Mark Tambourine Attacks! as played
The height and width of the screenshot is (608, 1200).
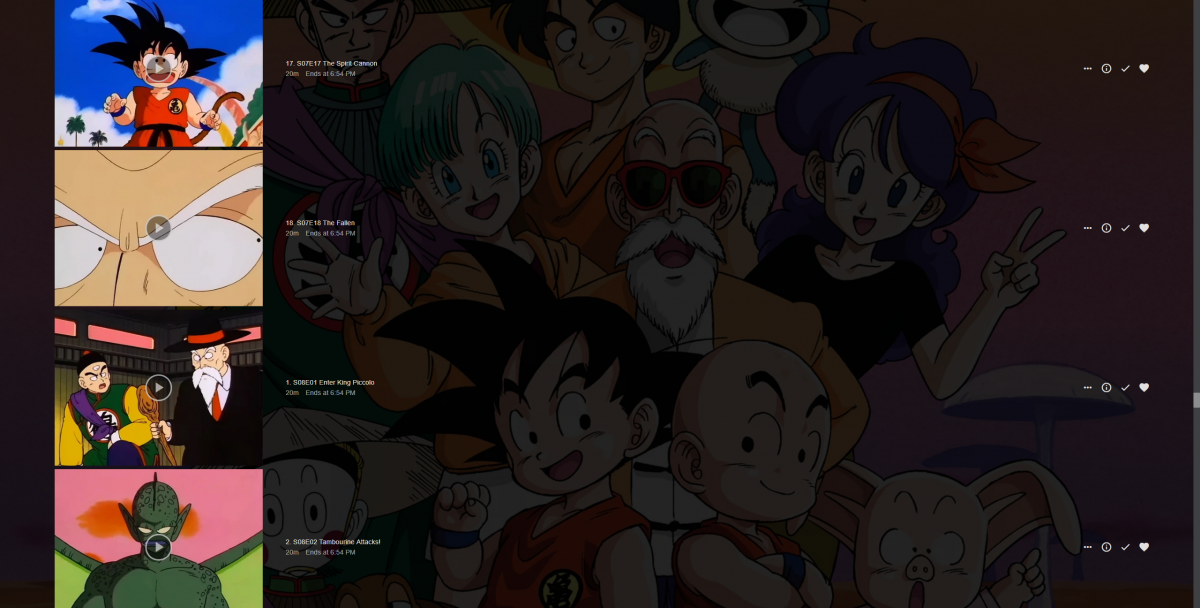pos(1125,547)
